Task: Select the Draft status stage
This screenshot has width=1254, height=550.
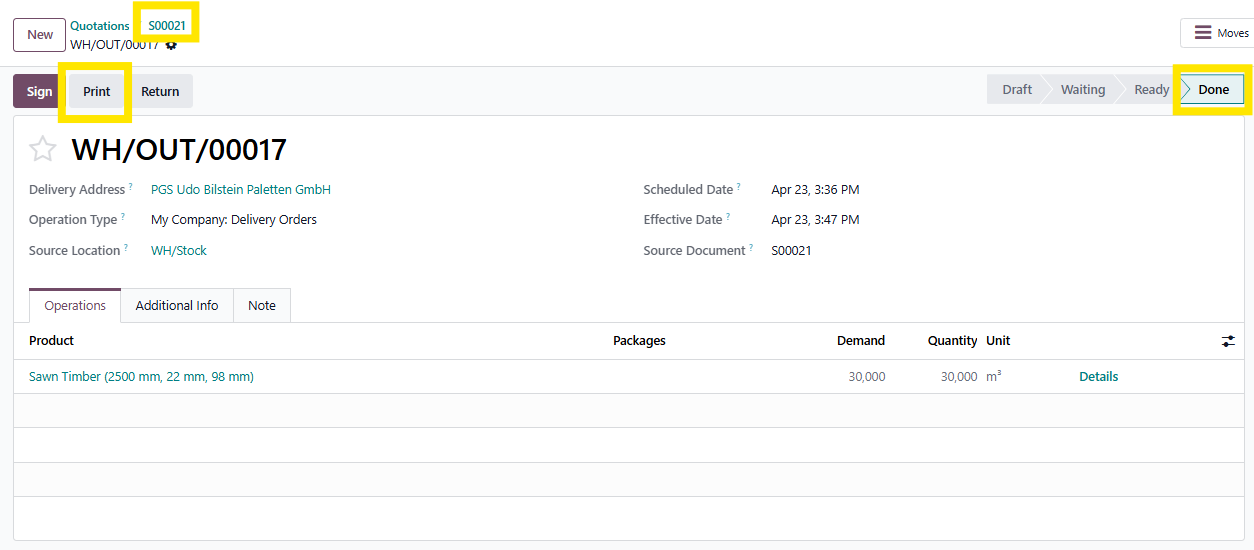Action: tap(1016, 89)
